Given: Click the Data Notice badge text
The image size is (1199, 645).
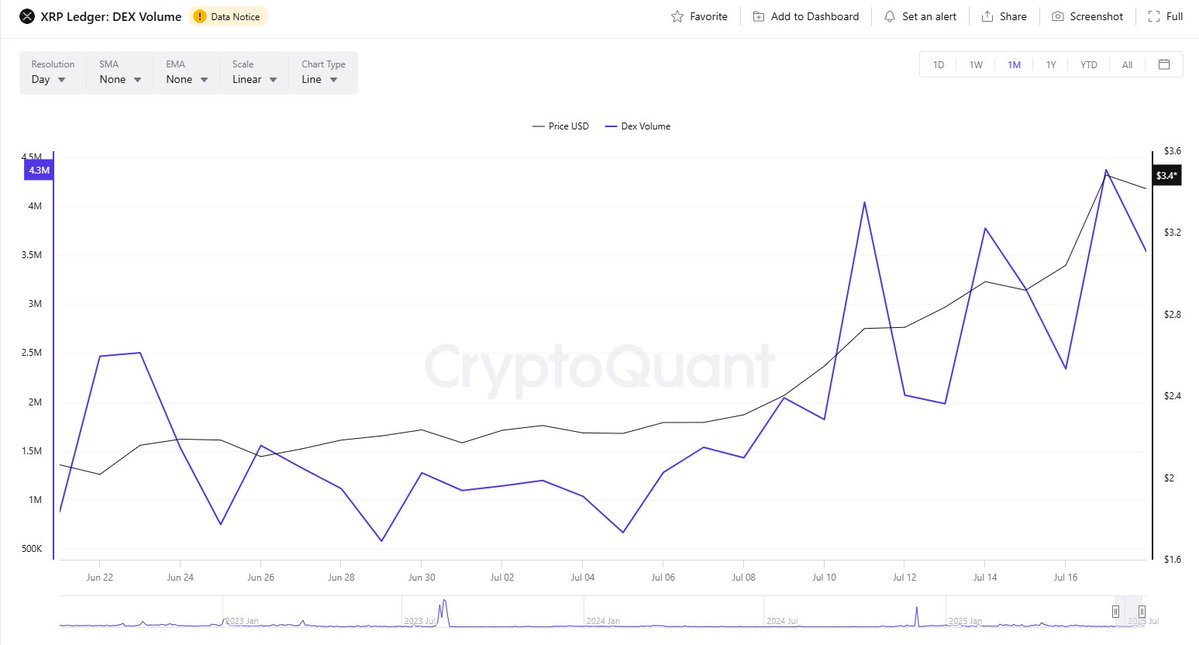Looking at the screenshot, I should tap(235, 17).
